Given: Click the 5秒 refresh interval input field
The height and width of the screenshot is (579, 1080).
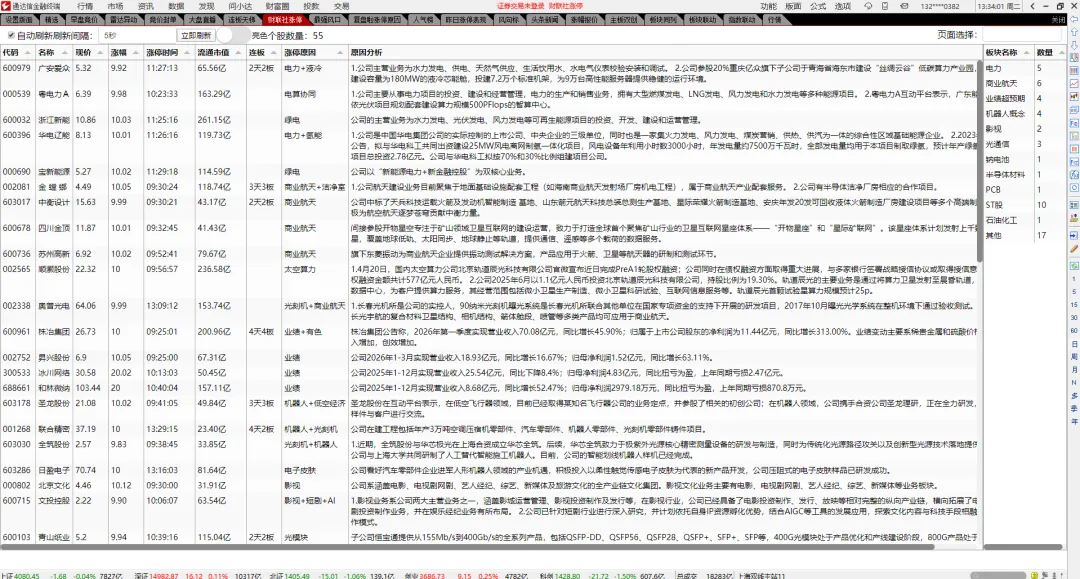Looking at the screenshot, I should (138, 35).
